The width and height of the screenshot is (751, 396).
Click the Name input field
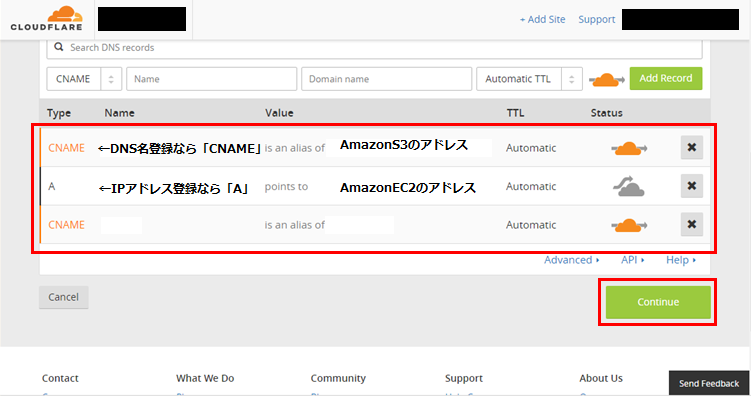click(211, 79)
